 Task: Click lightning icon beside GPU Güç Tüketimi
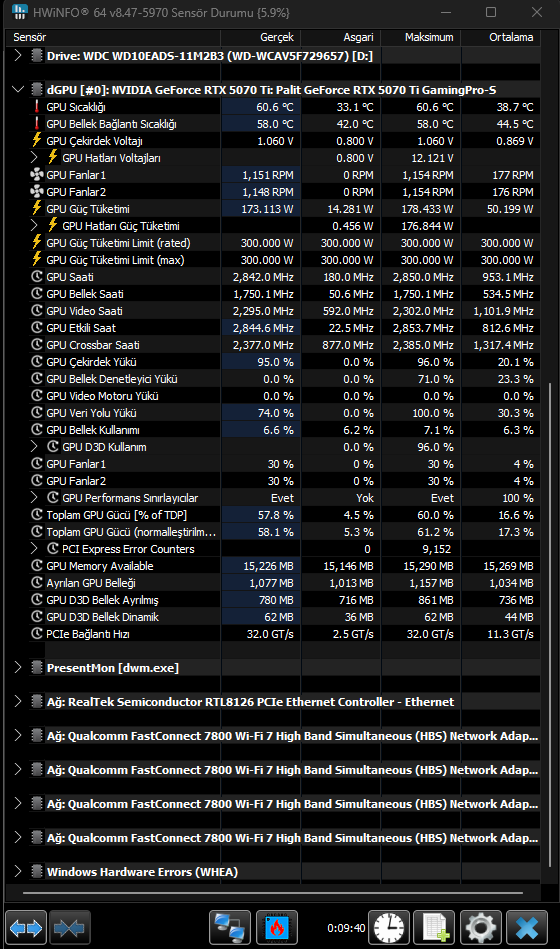[x=37, y=209]
